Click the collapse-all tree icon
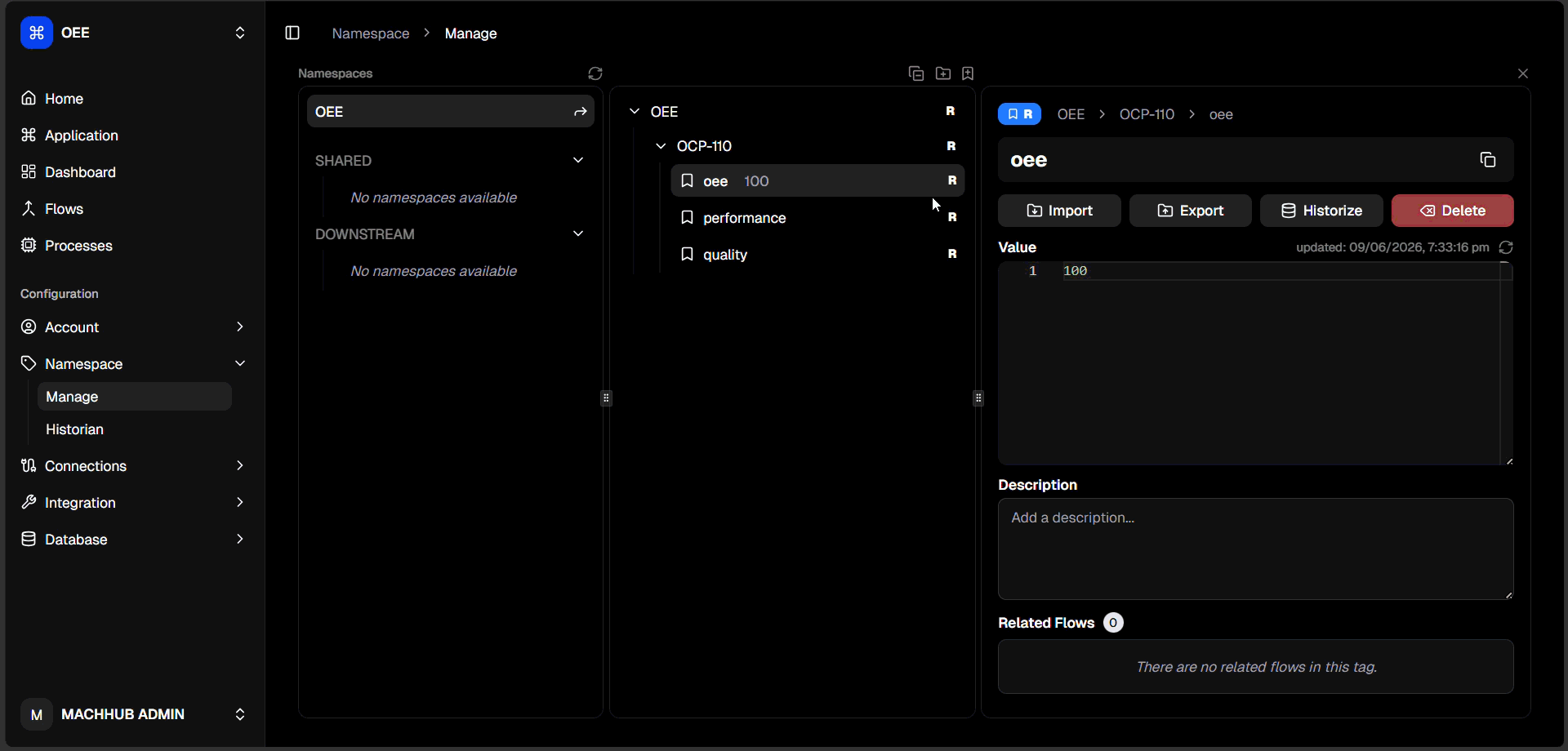Image resolution: width=1568 pixels, height=751 pixels. coord(916,73)
